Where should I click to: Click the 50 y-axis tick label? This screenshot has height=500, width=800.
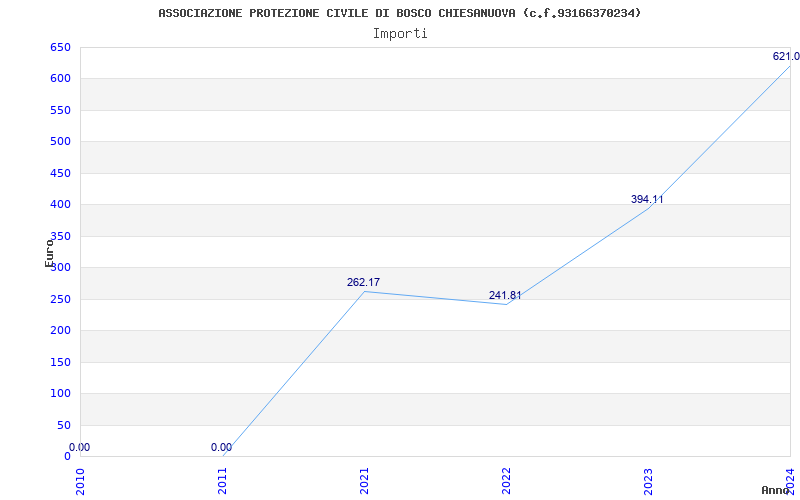coord(63,426)
